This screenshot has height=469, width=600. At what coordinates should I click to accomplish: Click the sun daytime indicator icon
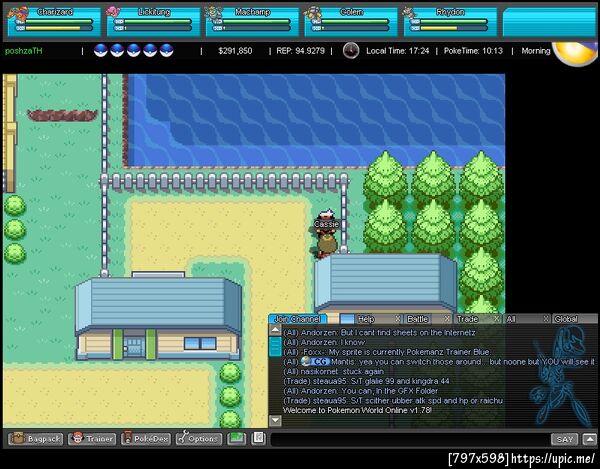point(575,54)
